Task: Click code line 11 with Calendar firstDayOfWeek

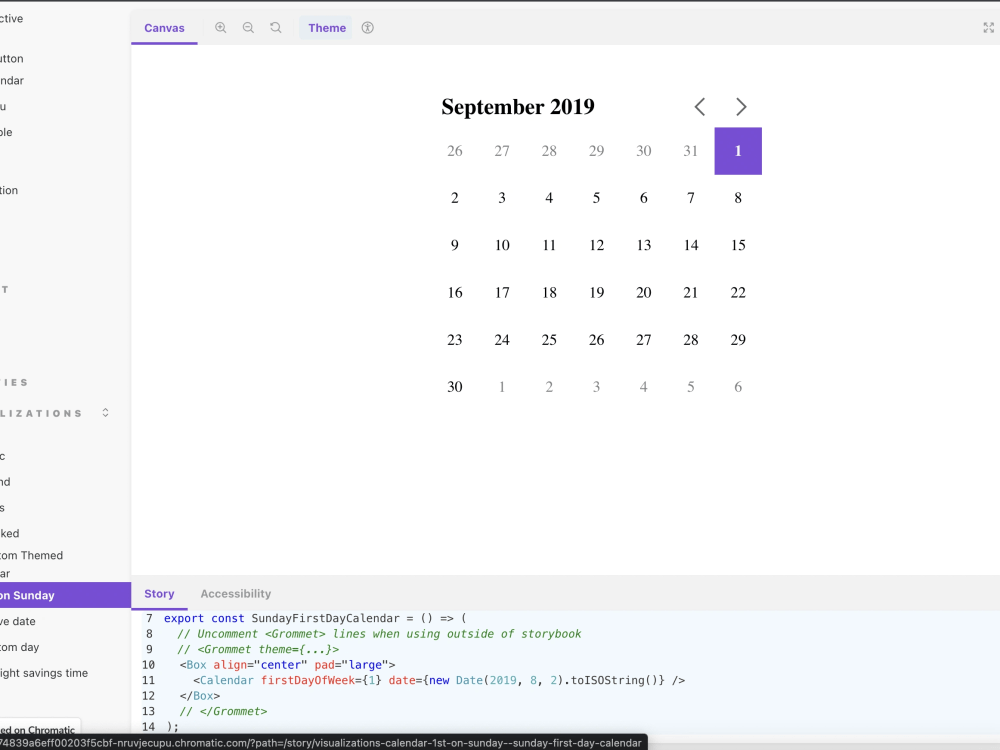Action: click(439, 680)
